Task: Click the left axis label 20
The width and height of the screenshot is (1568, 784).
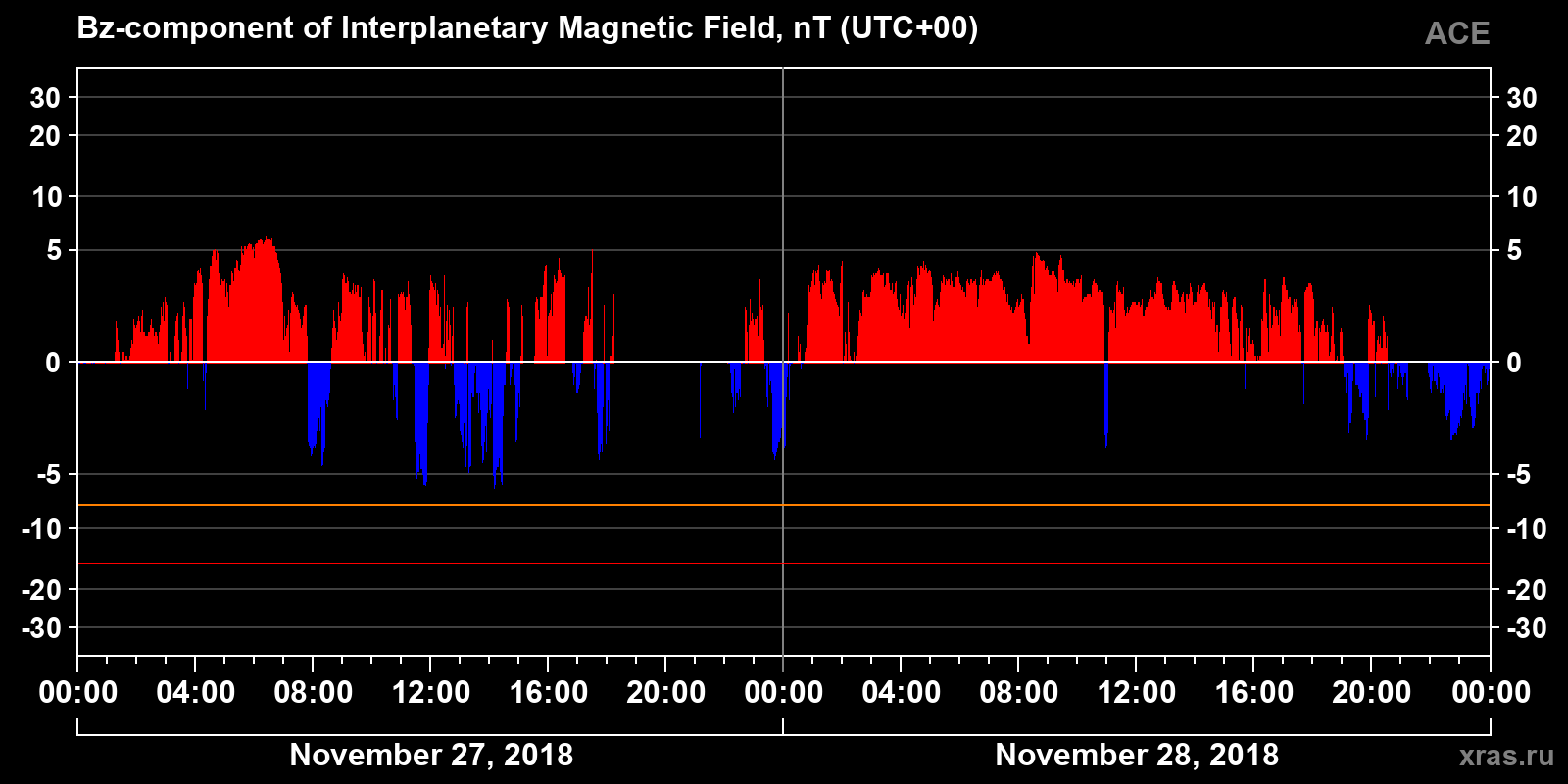Action: pos(45,136)
